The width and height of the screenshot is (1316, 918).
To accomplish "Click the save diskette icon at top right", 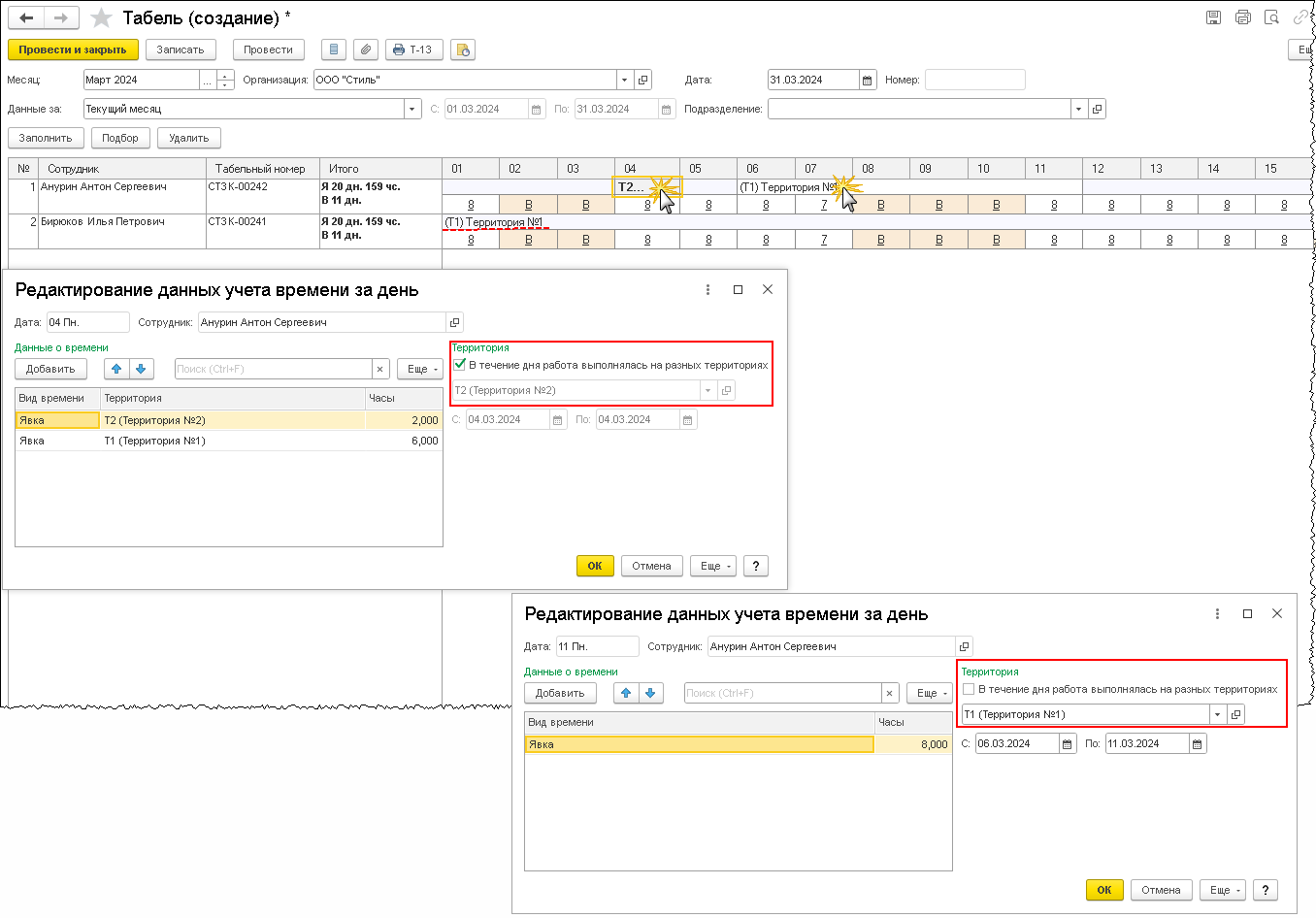I will (1213, 17).
